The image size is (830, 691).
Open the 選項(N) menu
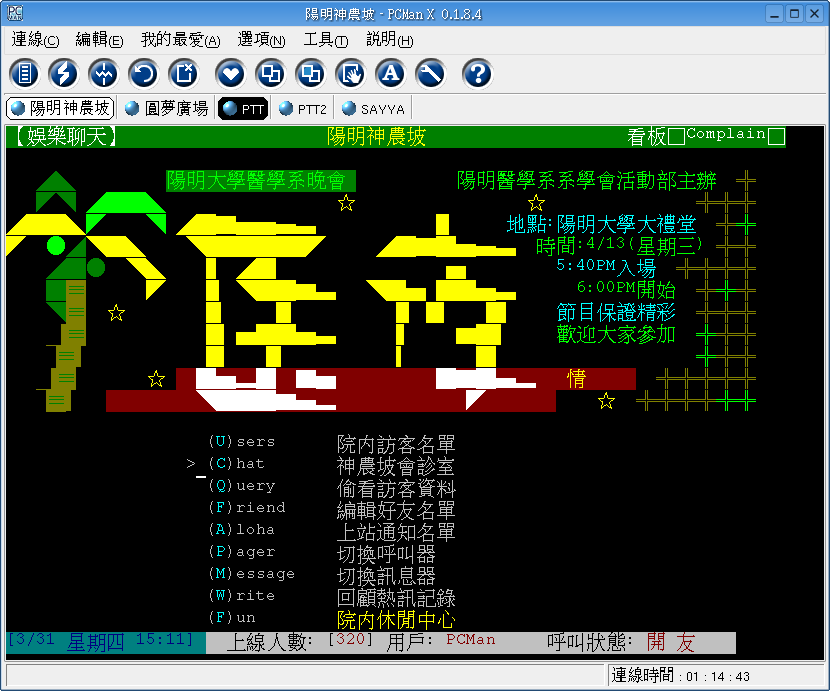(x=261, y=40)
